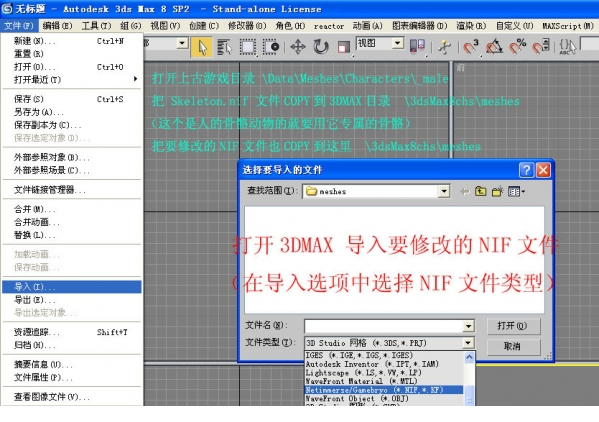Image resolution: width=599 pixels, height=422 pixels.
Task: Choose 导出(E) menu entry
Action: (72, 299)
